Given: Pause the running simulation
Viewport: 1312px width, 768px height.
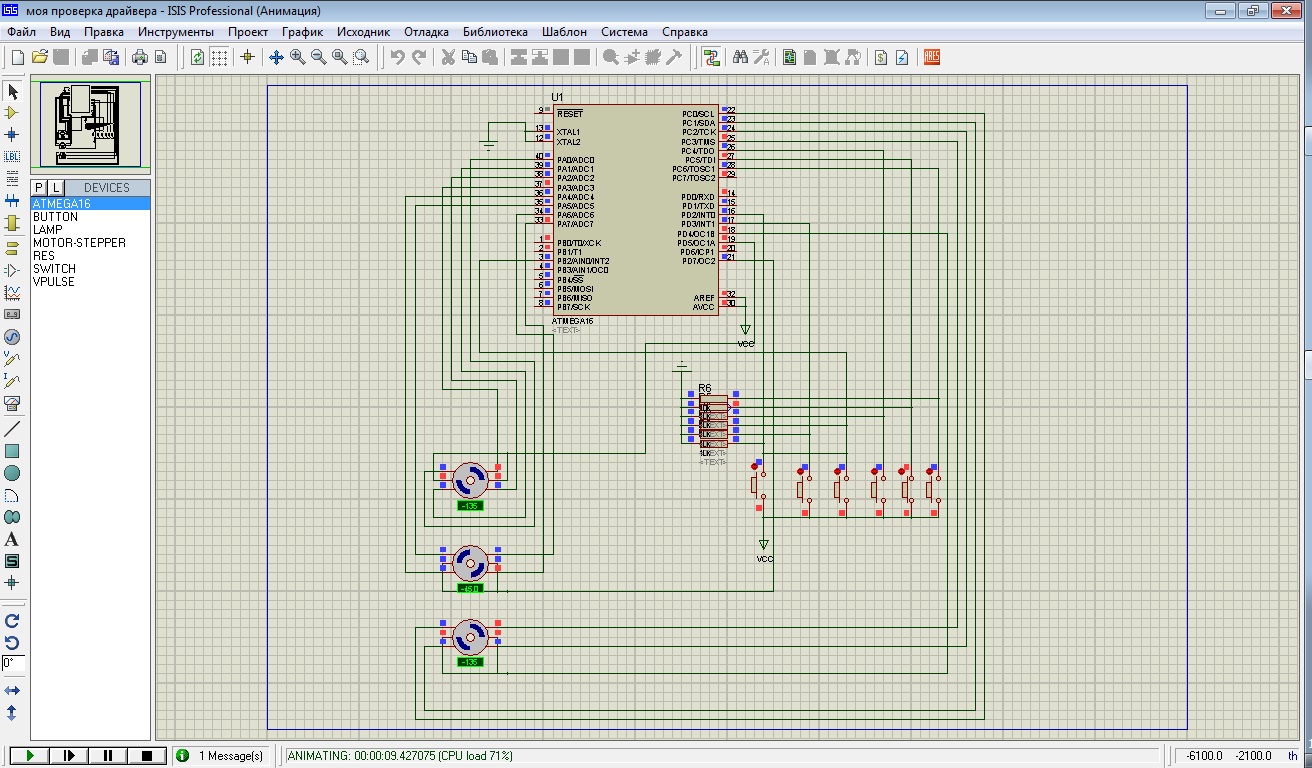Looking at the screenshot, I should (108, 756).
